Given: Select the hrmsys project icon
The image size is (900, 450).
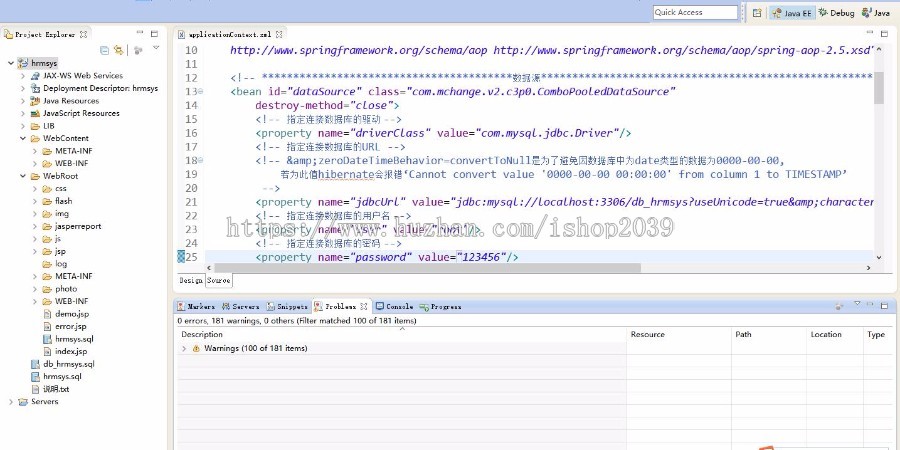Looking at the screenshot, I should (x=23, y=63).
